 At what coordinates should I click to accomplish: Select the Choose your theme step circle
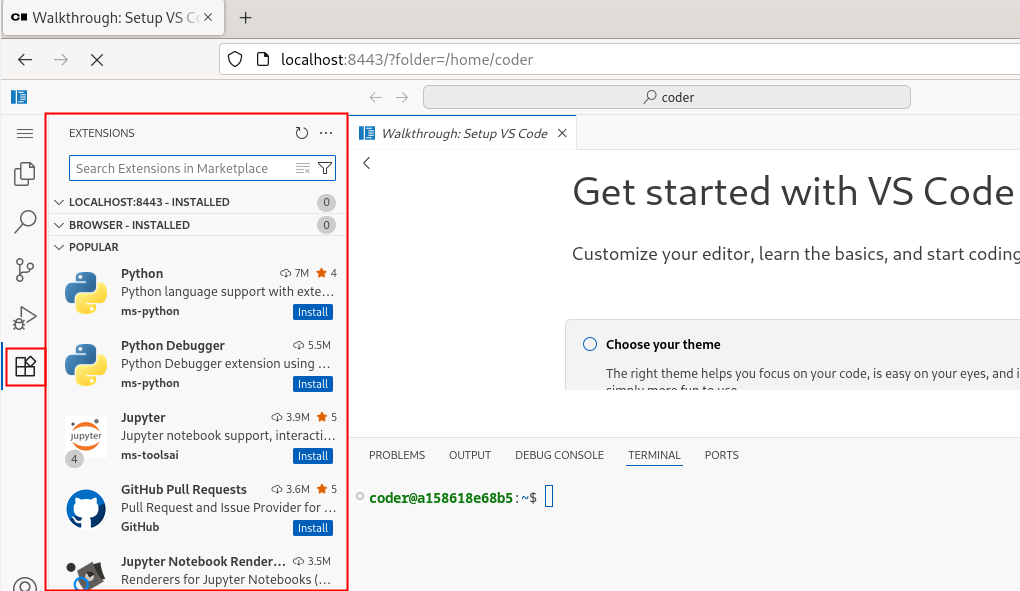[x=589, y=344]
